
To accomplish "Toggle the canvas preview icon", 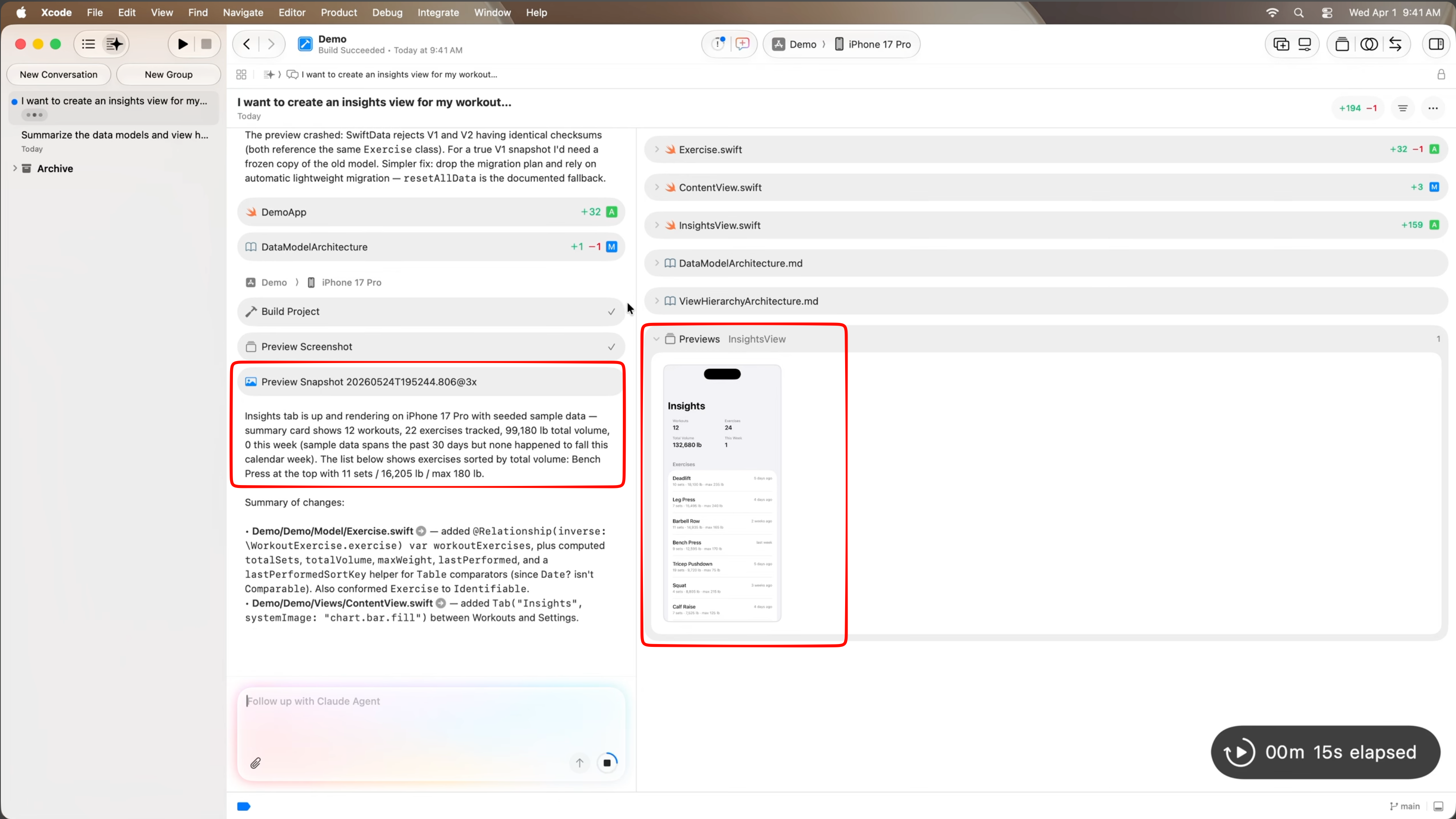I will (x=1342, y=44).
